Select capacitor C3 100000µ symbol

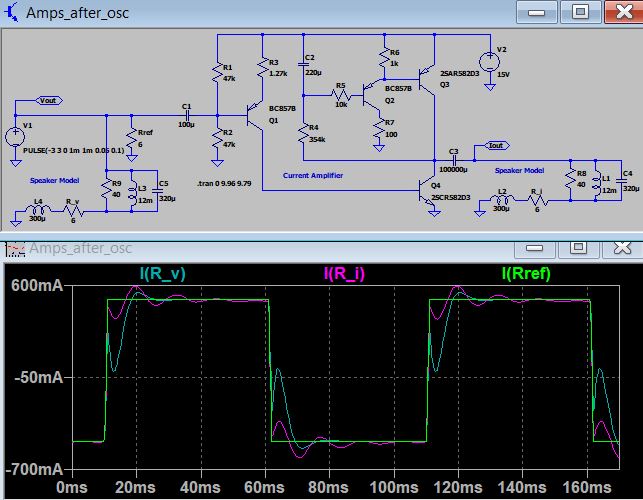[454, 160]
